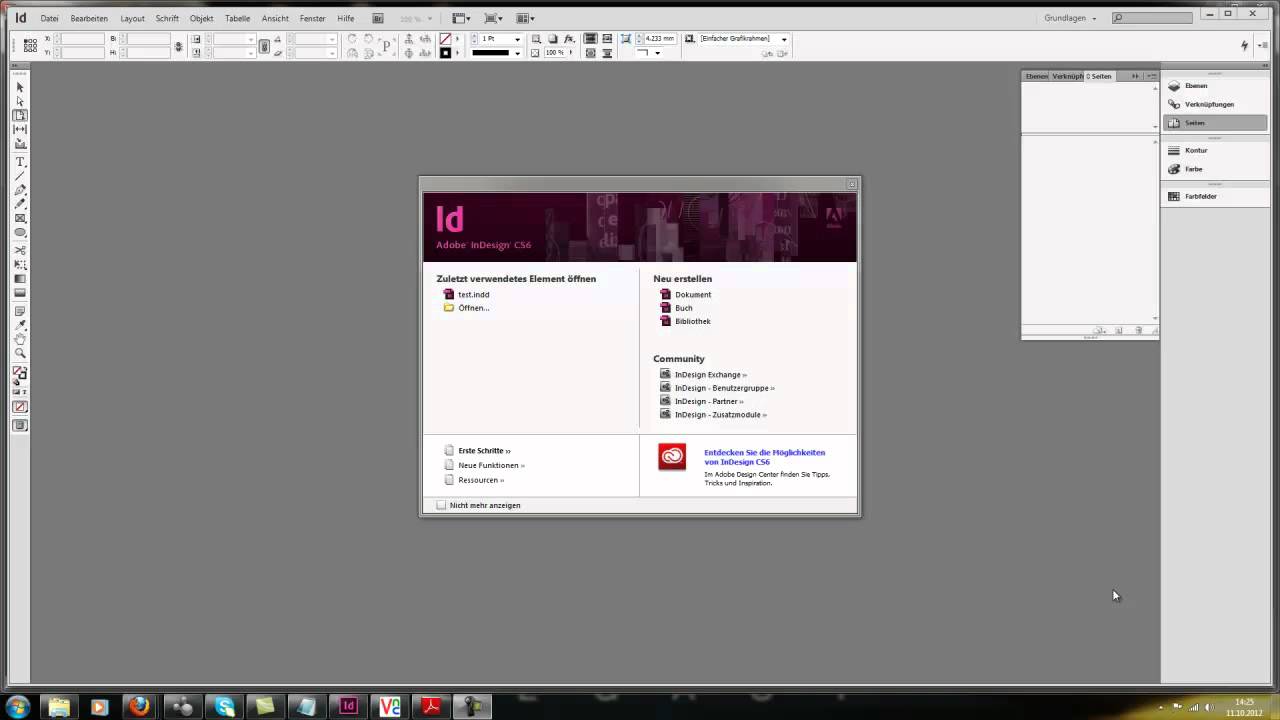Select the Page tool
This screenshot has height=720, width=1280.
pos(20,115)
